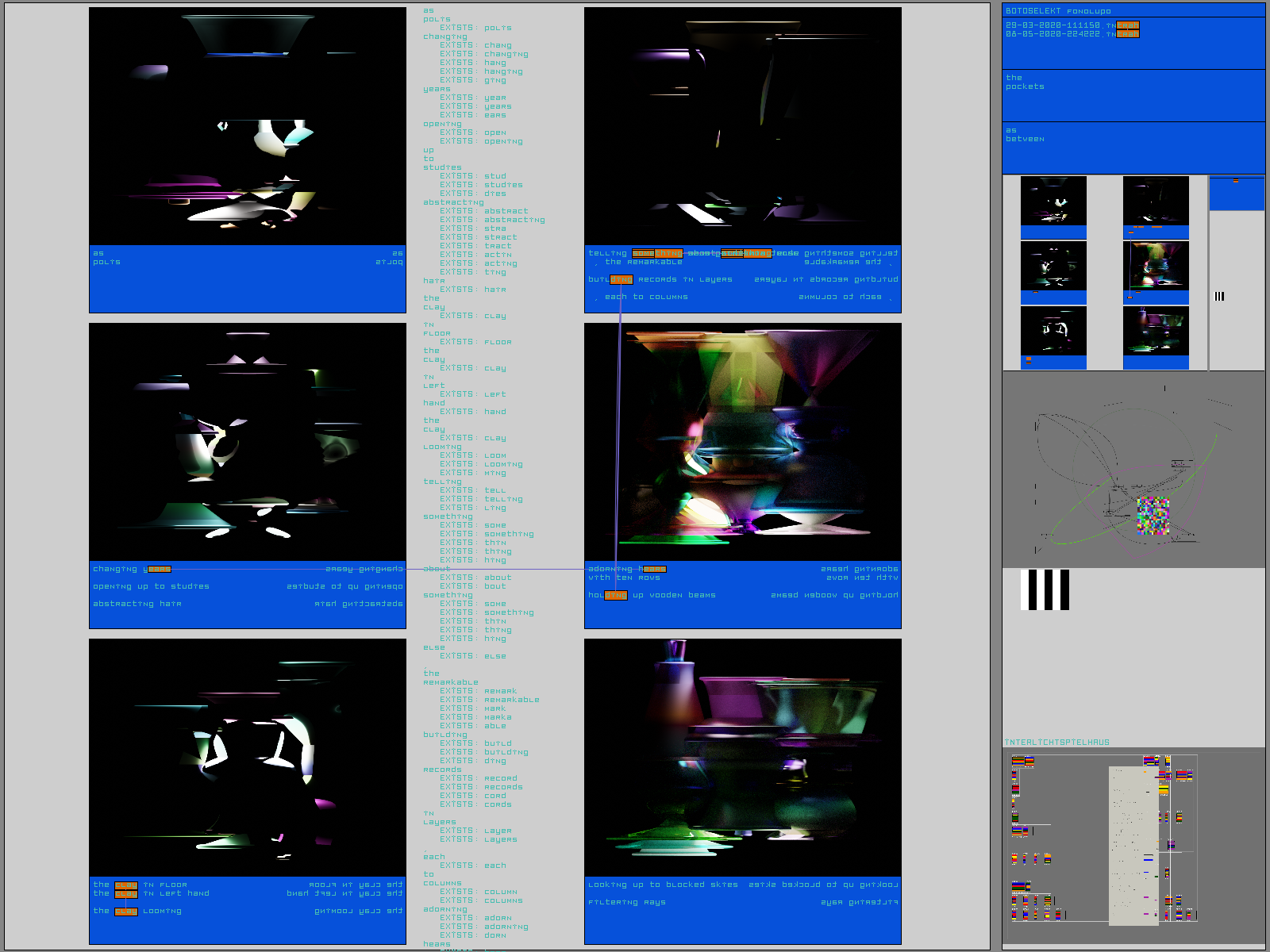This screenshot has height=952, width=1270.
Task: Click the orange 'some' highlight after 'telling'
Action: (x=643, y=253)
